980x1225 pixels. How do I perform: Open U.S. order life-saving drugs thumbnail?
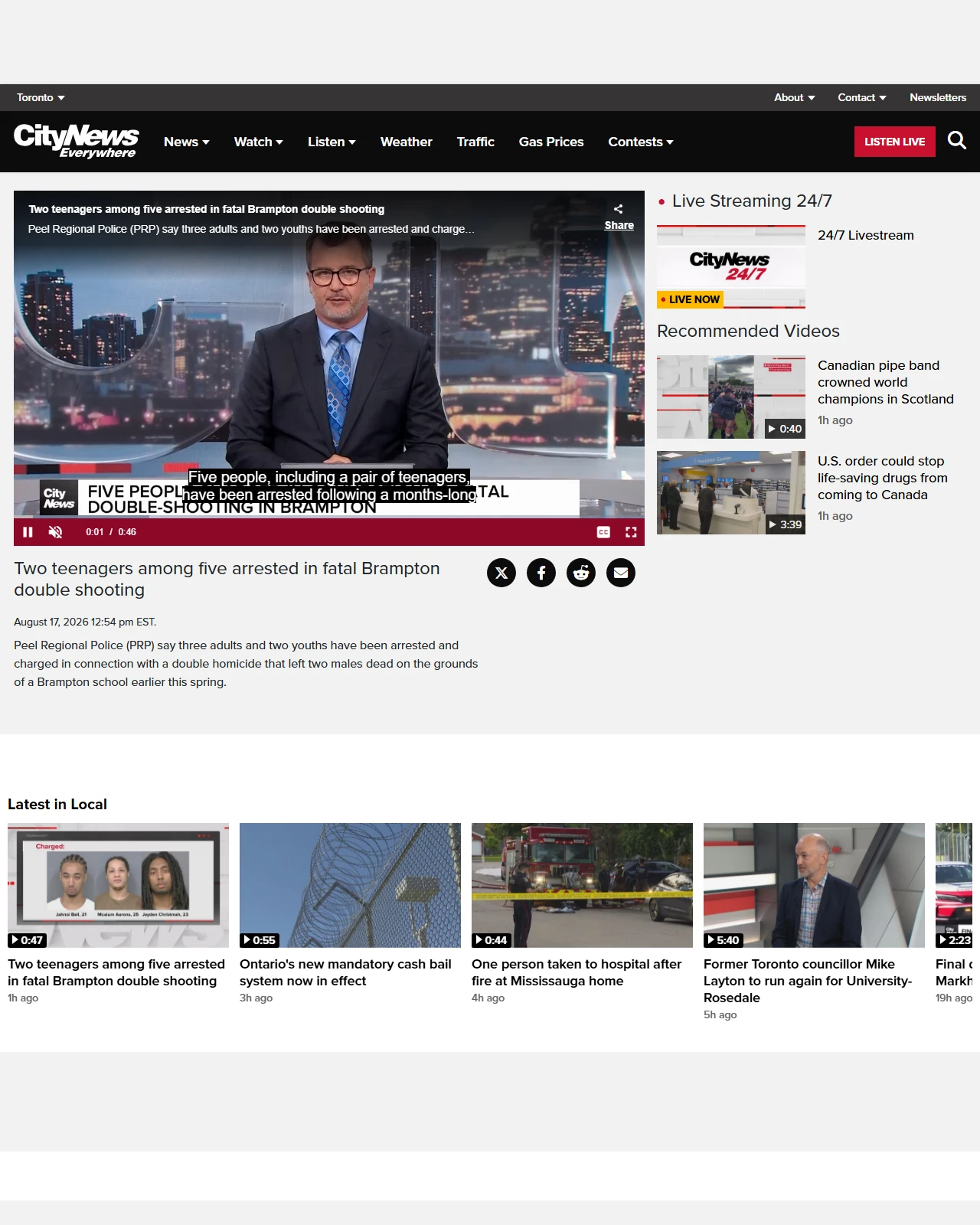(x=730, y=492)
